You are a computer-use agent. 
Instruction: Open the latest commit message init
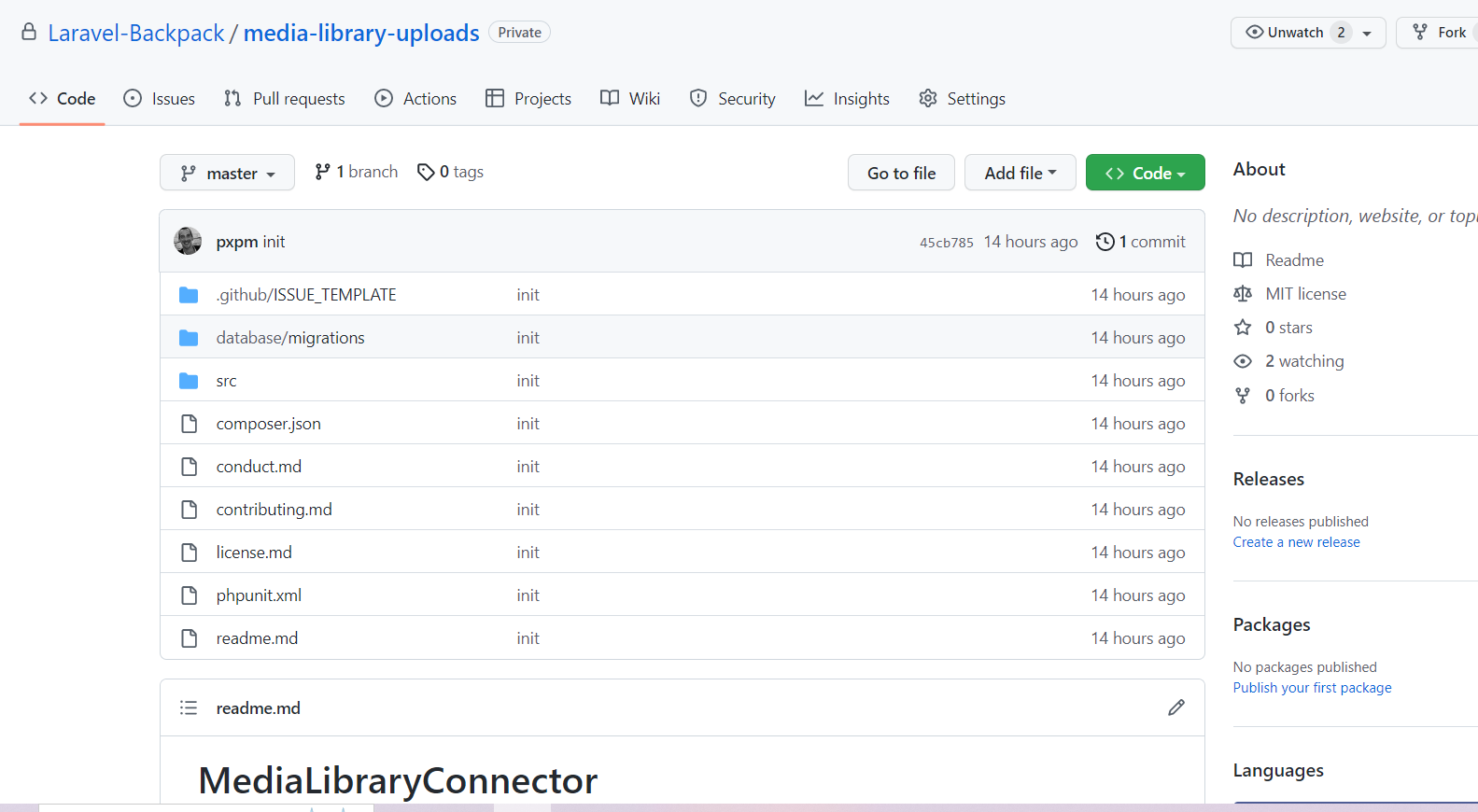(274, 242)
